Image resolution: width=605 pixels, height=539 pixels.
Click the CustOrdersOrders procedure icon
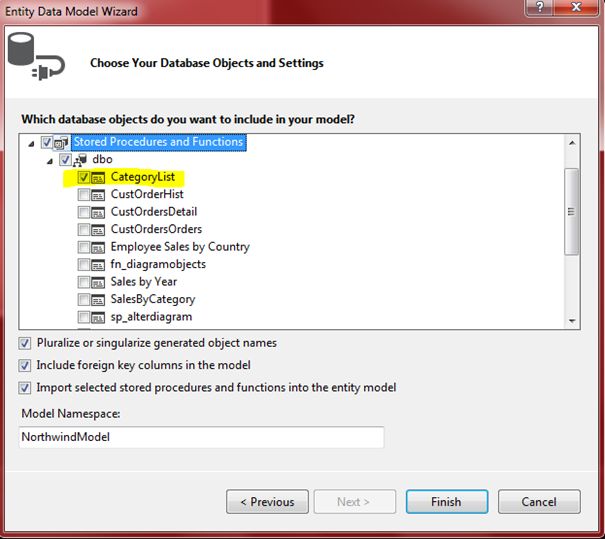[98, 230]
